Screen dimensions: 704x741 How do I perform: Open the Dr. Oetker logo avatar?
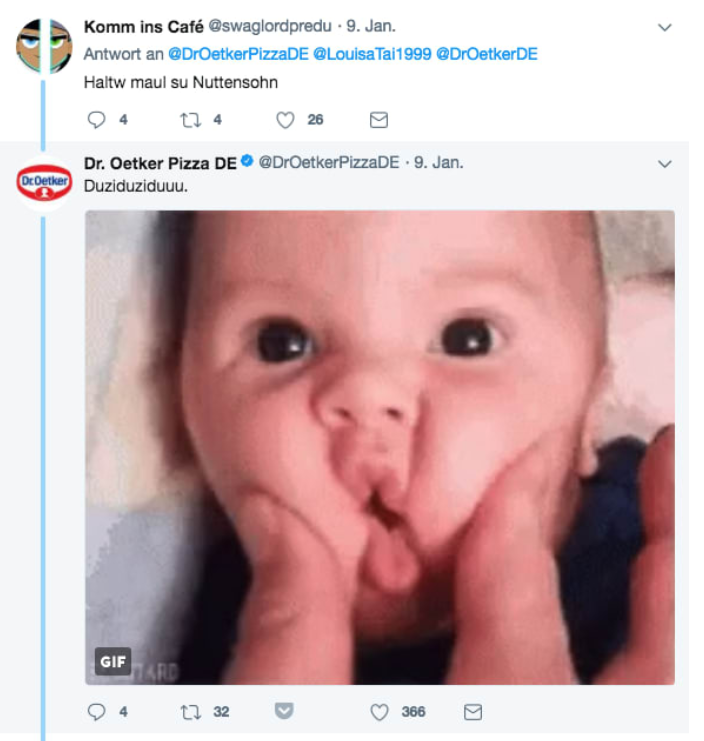[x=44, y=182]
